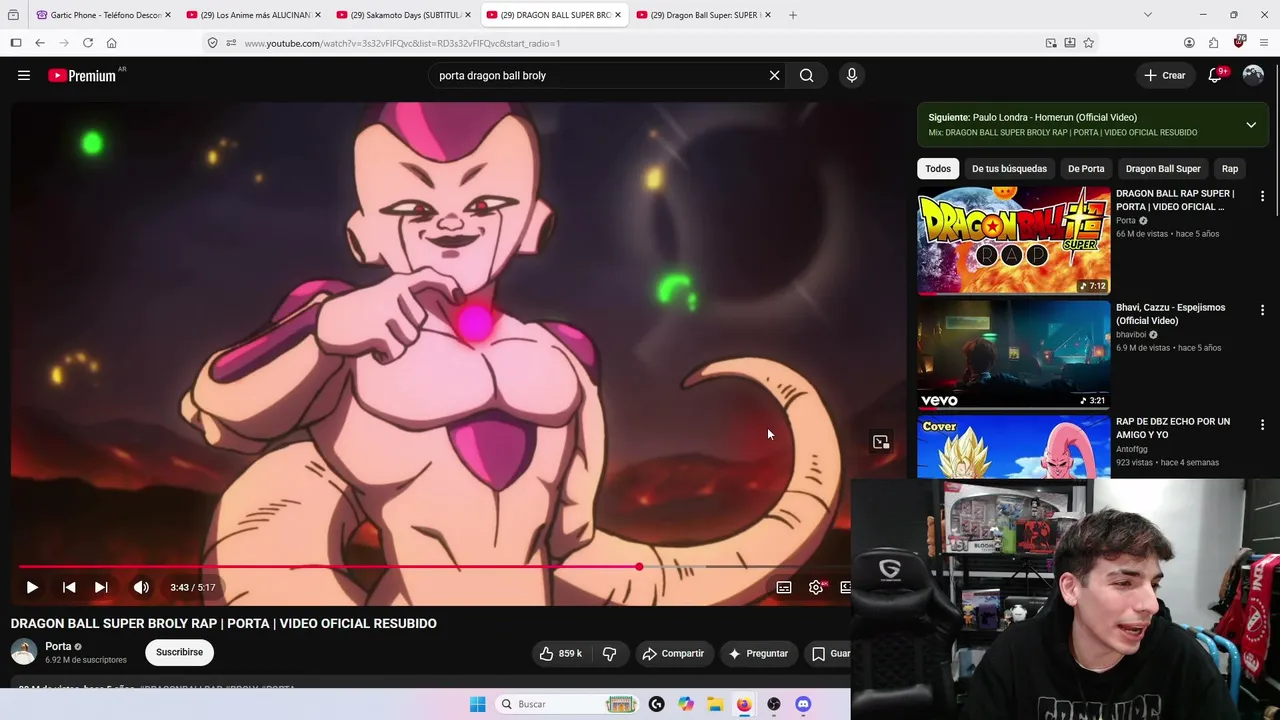Expand the Mix playlist panel chevron
The width and height of the screenshot is (1280, 720).
[x=1251, y=125]
